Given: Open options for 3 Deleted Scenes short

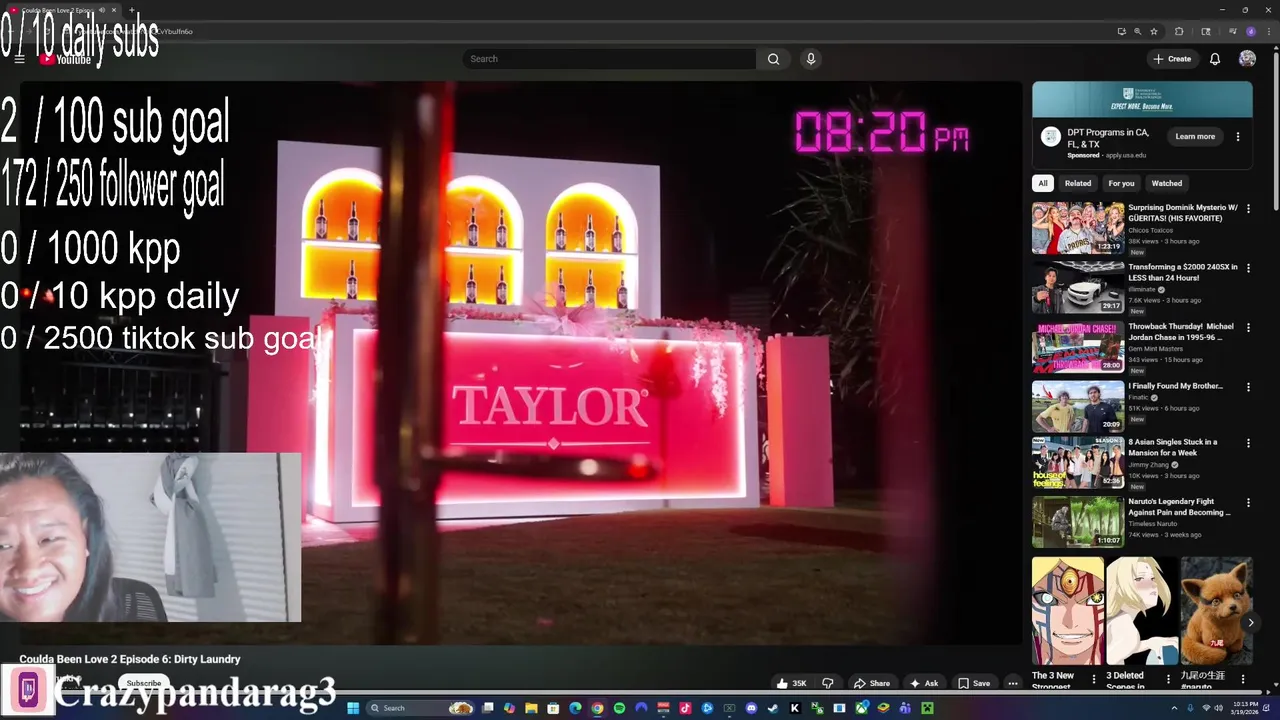Looking at the screenshot, I should (x=1168, y=679).
